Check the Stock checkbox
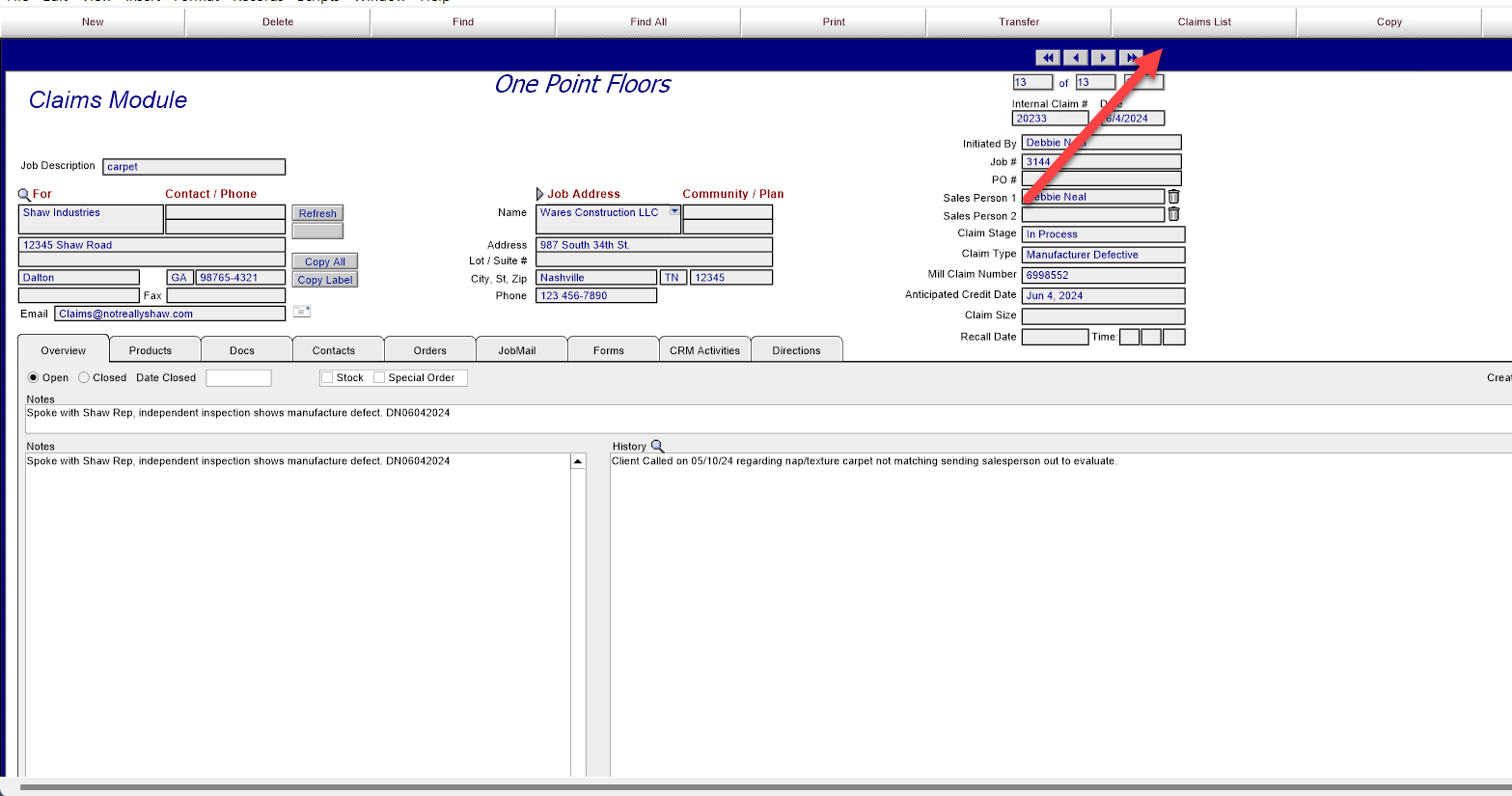 pos(327,378)
